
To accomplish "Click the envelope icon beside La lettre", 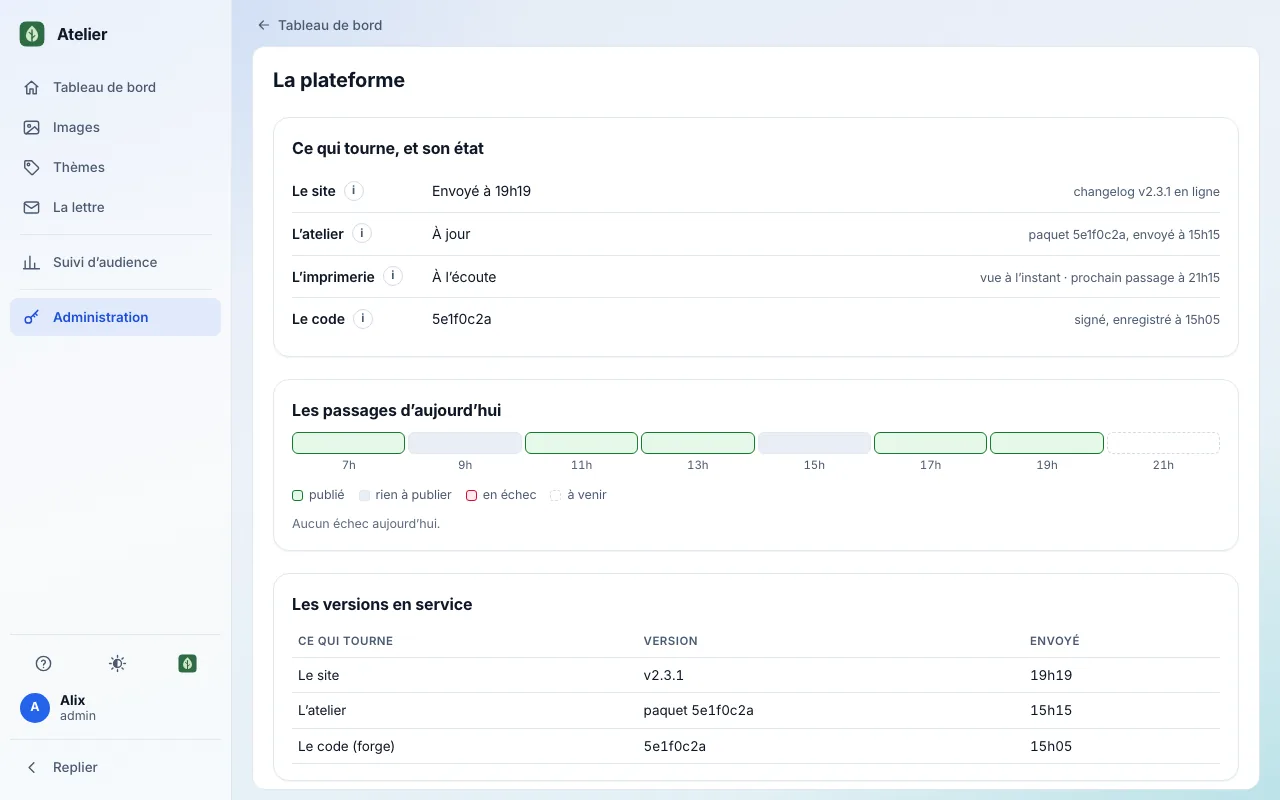I will coord(32,207).
